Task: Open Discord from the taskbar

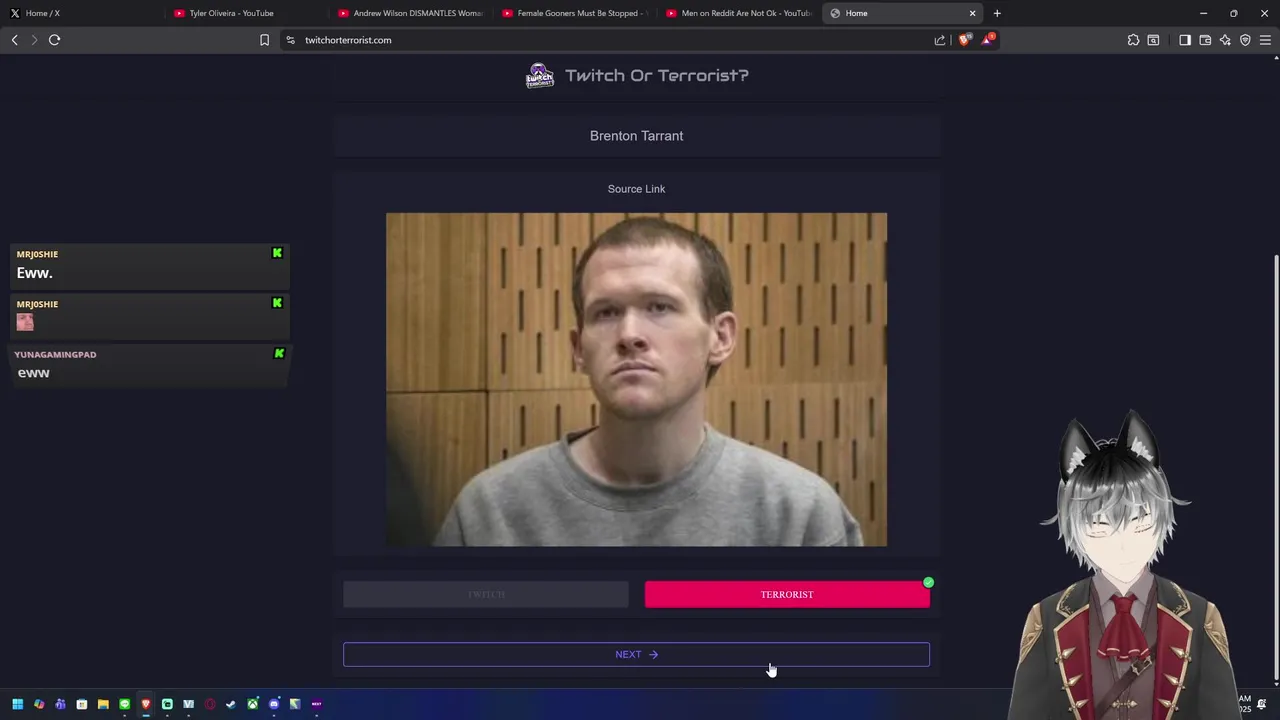Action: [274, 704]
